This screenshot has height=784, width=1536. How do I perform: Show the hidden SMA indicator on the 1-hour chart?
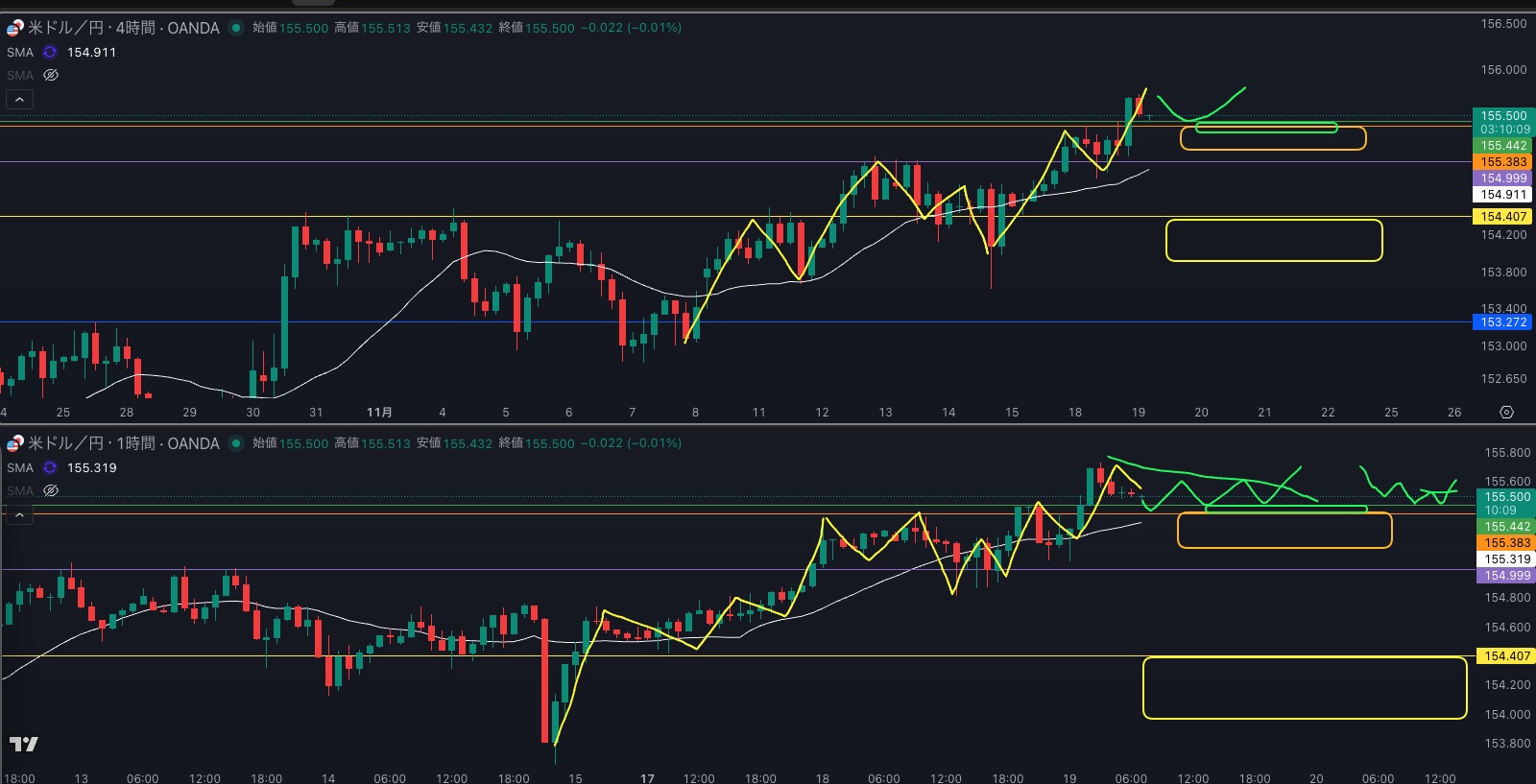click(x=51, y=490)
